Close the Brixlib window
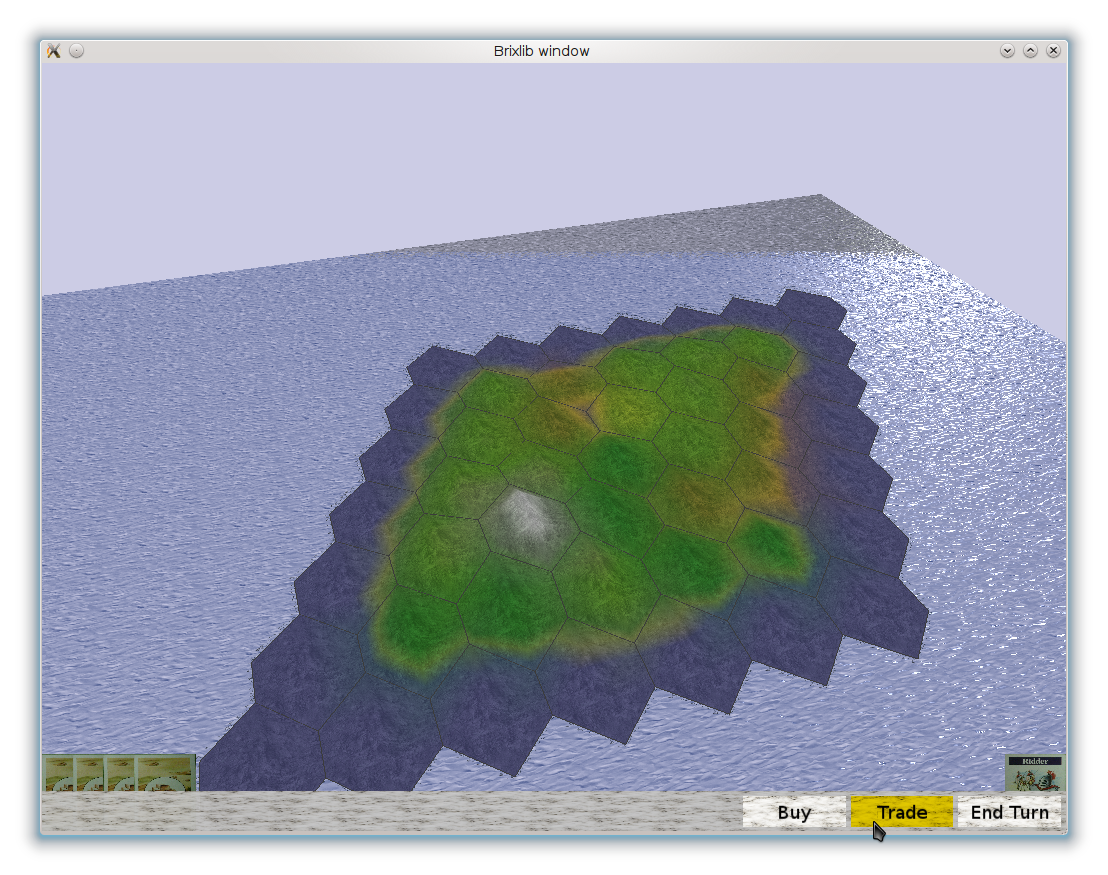This screenshot has height=875, width=1108. pyautogui.click(x=1052, y=51)
